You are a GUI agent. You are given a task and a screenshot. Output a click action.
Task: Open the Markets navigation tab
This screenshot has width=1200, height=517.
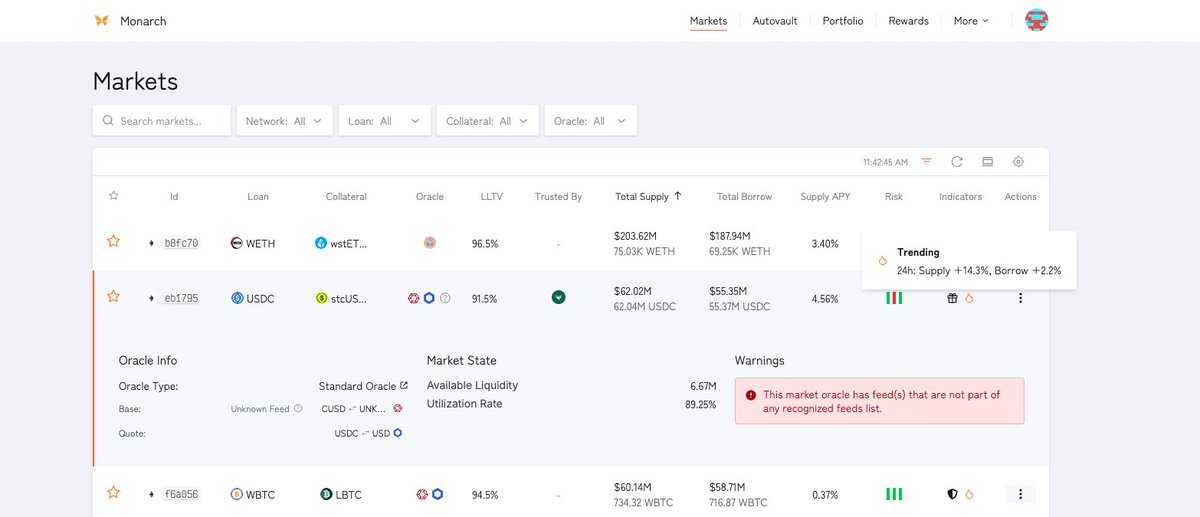click(x=708, y=20)
